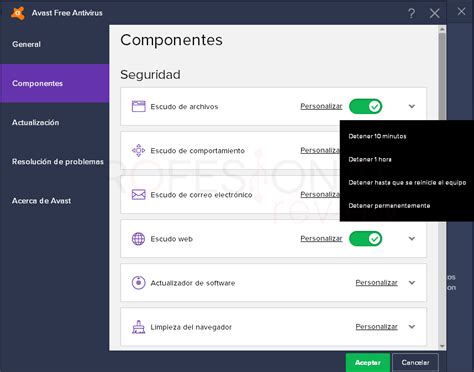Expand the Actualizador de software chevron
Image resolution: width=474 pixels, height=372 pixels.
click(412, 283)
